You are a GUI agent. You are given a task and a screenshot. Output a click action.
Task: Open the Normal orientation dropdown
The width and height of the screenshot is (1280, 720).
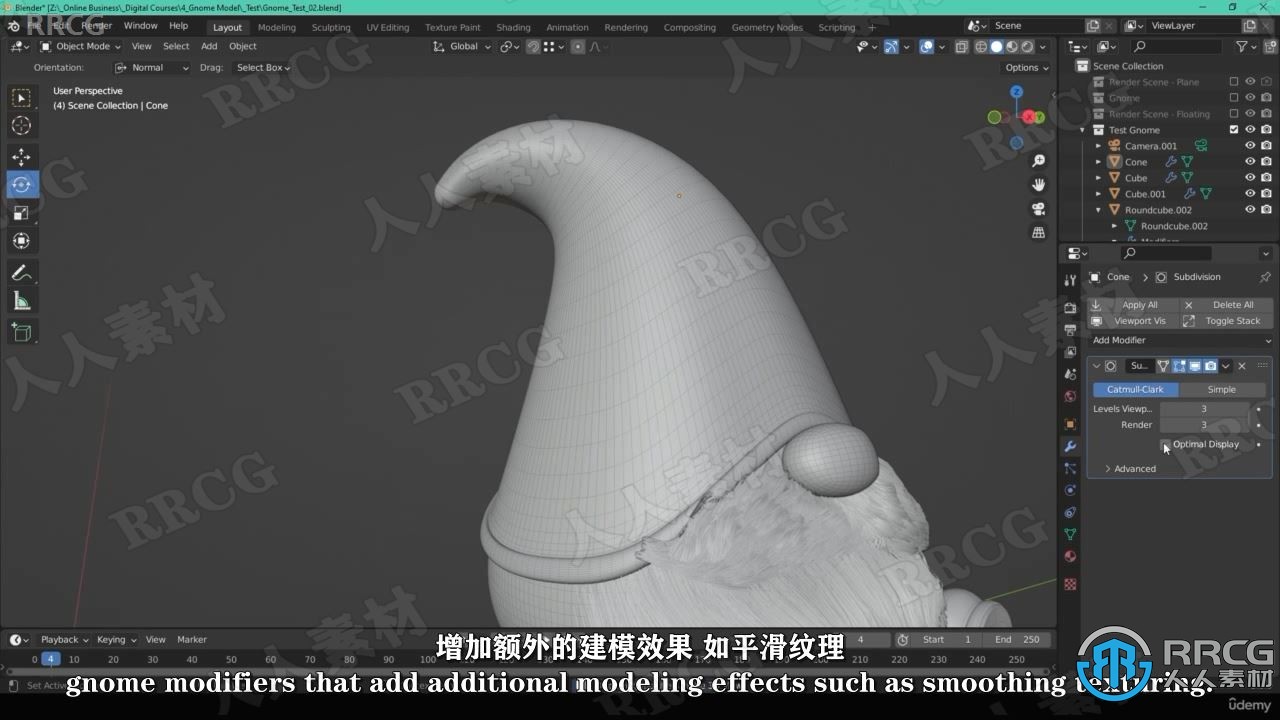point(152,68)
